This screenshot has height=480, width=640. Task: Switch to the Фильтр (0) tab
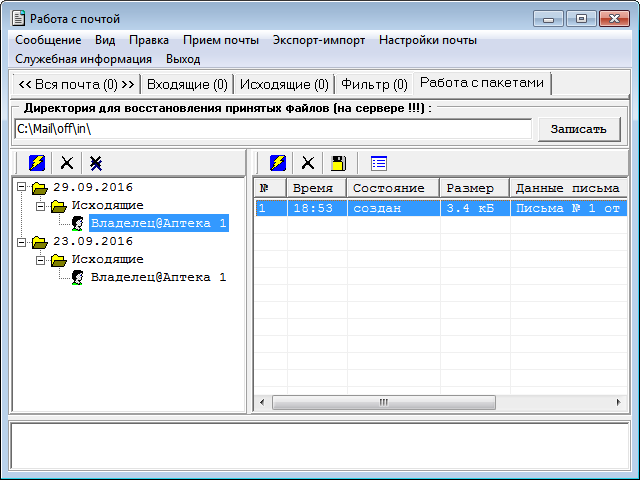click(374, 84)
